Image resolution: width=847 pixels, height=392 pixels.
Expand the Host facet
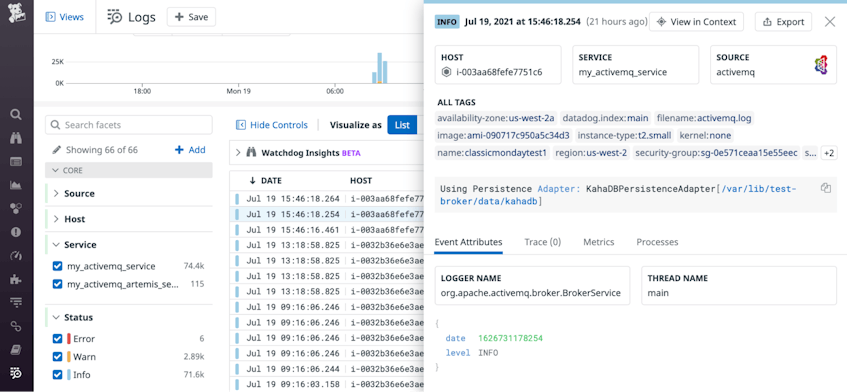coord(56,219)
